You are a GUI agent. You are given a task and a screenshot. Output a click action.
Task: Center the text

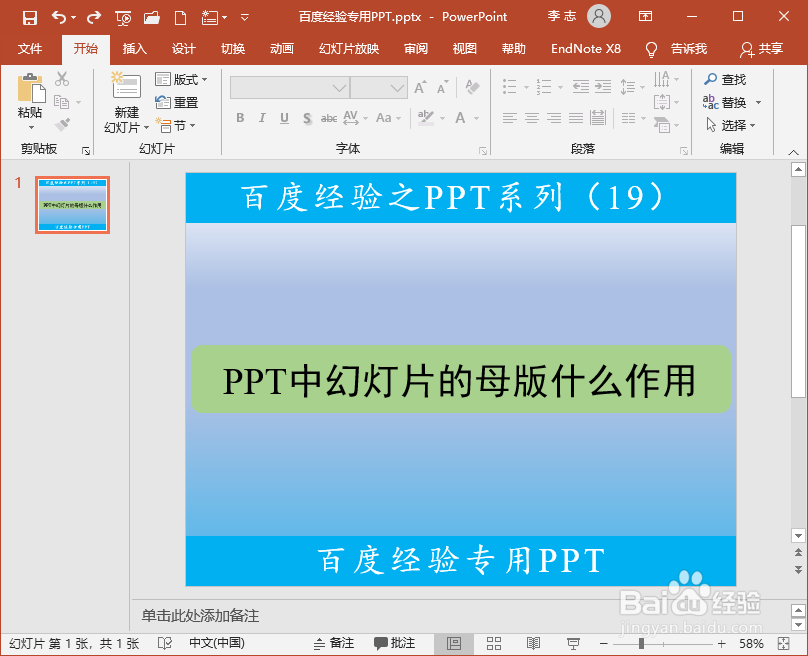tap(532, 118)
